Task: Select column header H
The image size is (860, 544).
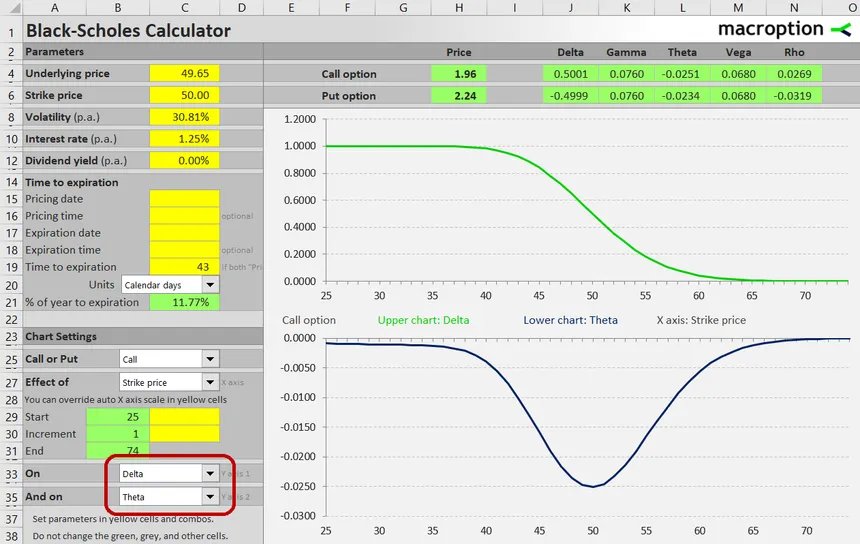Action: tap(458, 7)
